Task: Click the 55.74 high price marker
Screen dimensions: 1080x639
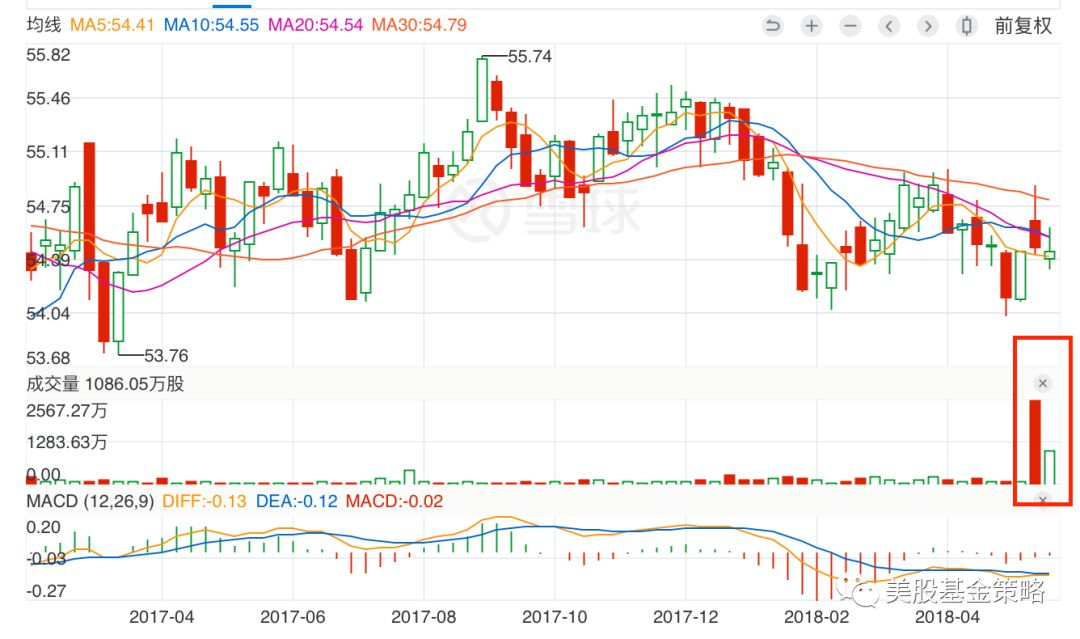Action: [x=530, y=57]
